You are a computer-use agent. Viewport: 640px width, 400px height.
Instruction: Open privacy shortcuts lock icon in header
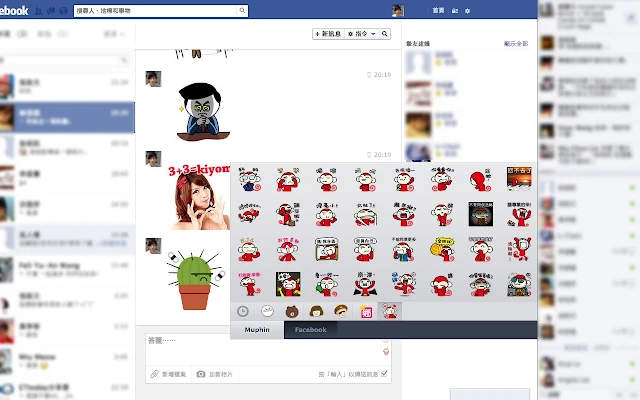(x=455, y=11)
